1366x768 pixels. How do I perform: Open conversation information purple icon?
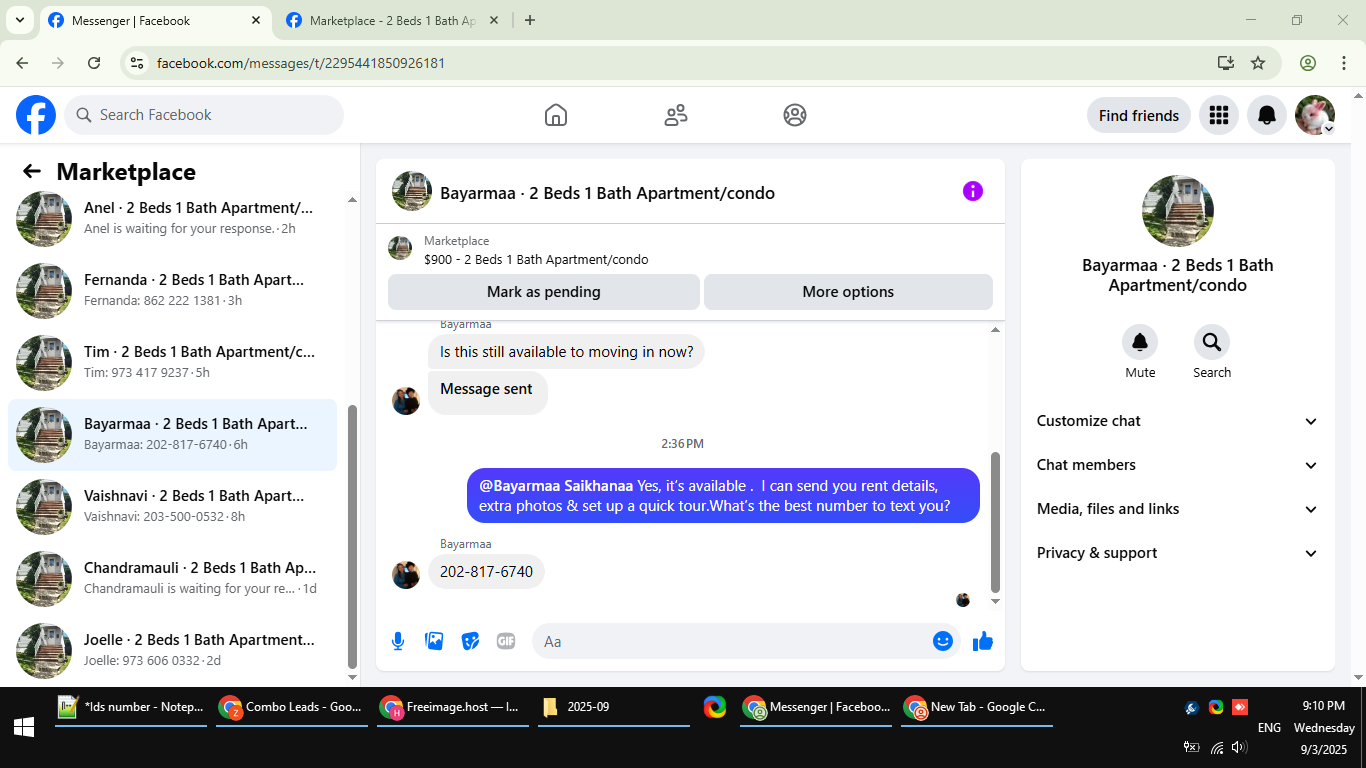pyautogui.click(x=973, y=191)
